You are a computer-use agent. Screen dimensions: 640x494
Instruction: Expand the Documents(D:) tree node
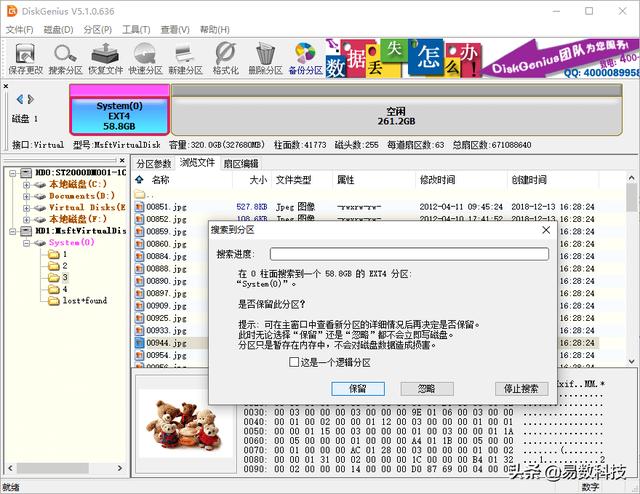pyautogui.click(x=27, y=196)
